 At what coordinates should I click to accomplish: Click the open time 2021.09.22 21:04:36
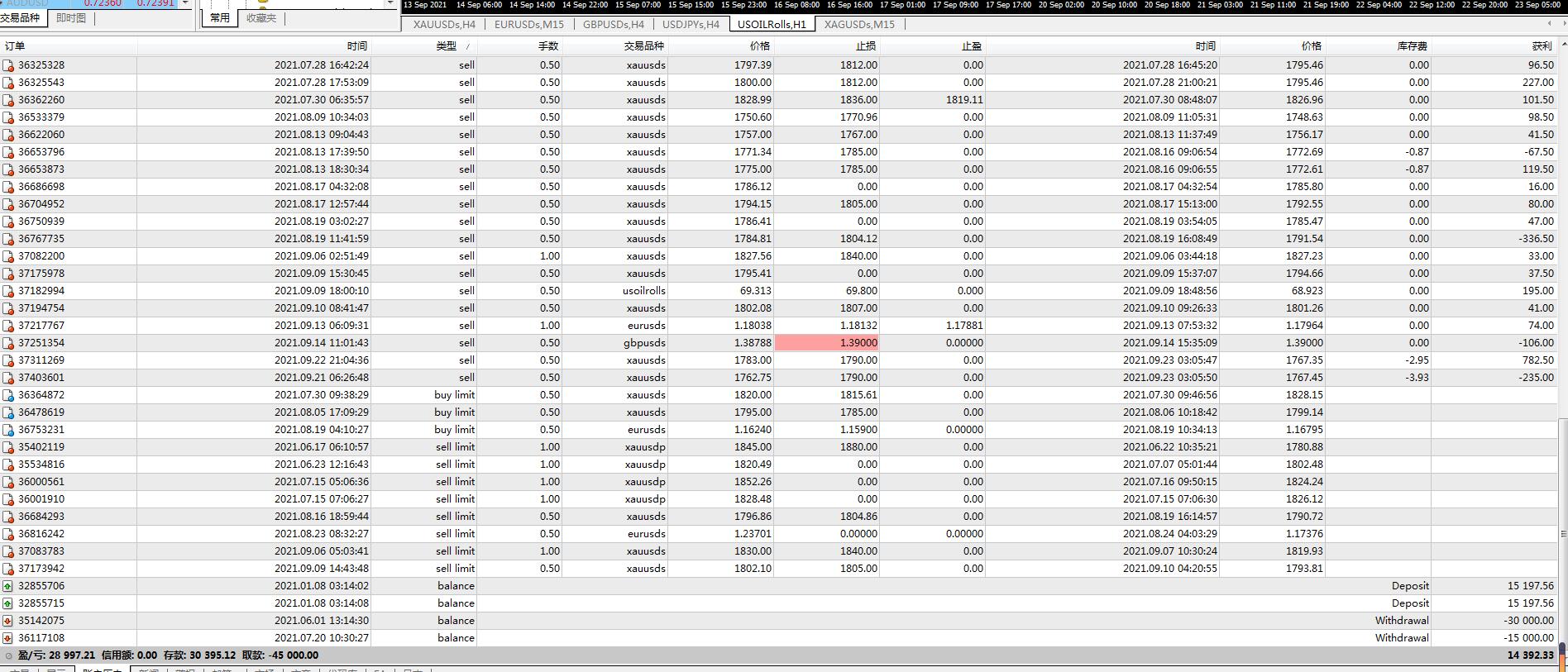pyautogui.click(x=322, y=360)
